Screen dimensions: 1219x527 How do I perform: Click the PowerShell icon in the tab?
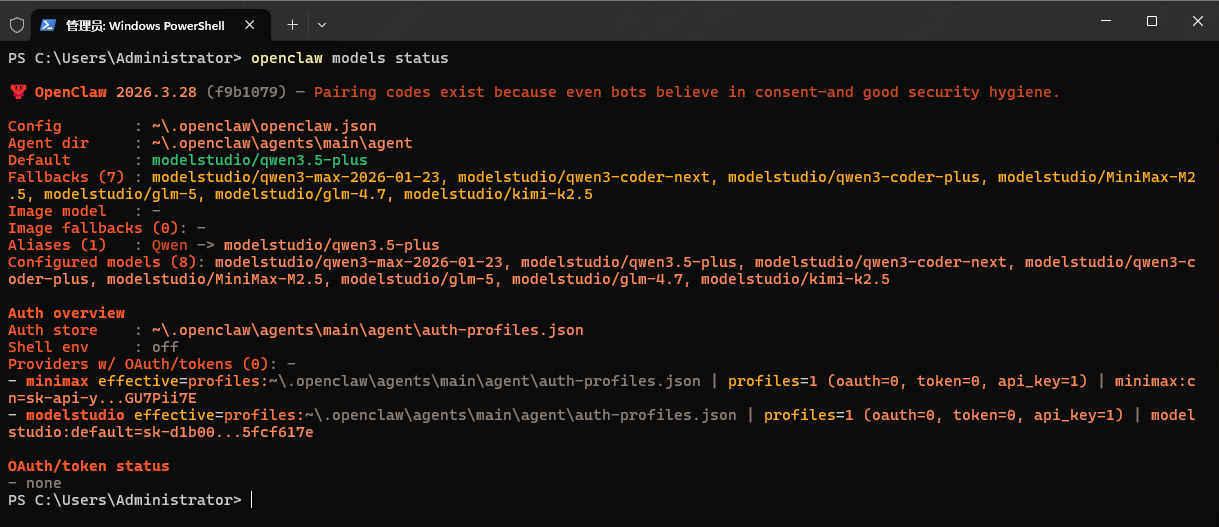[48, 24]
